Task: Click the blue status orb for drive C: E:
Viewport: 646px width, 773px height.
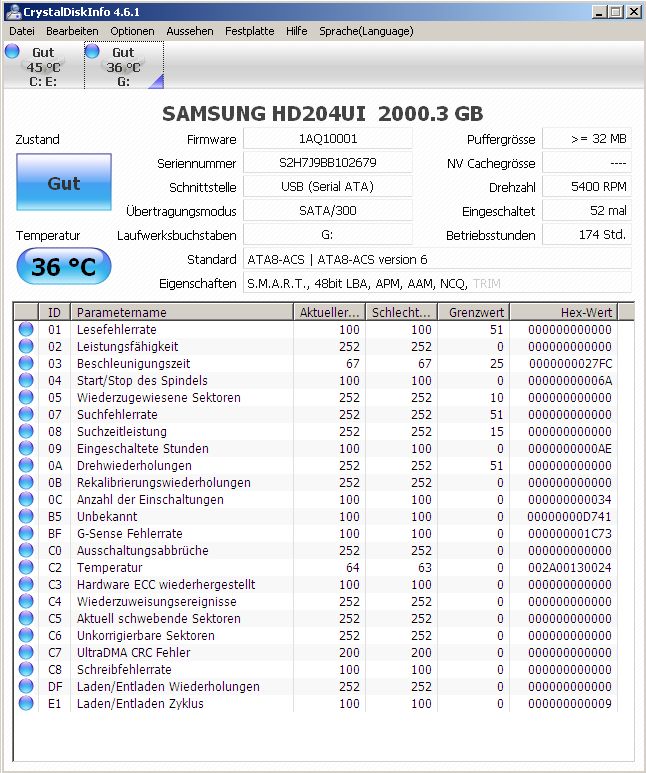Action: pos(12,52)
